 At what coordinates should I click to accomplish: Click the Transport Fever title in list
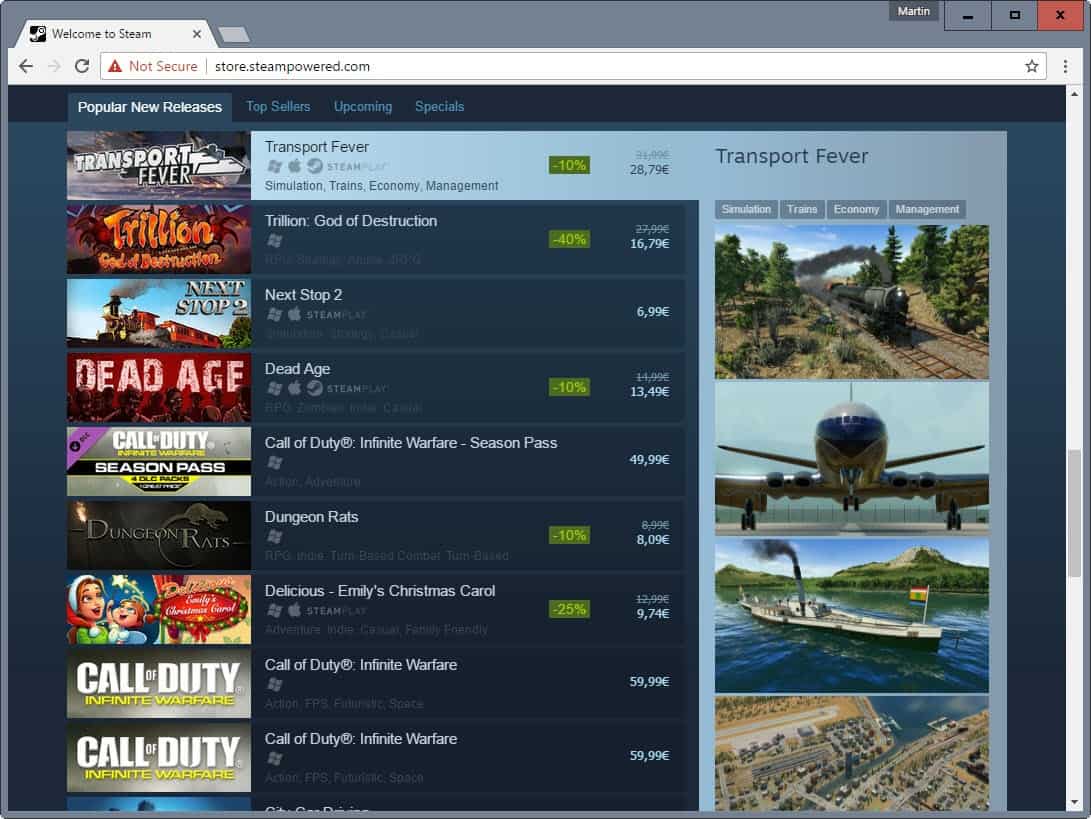(317, 147)
